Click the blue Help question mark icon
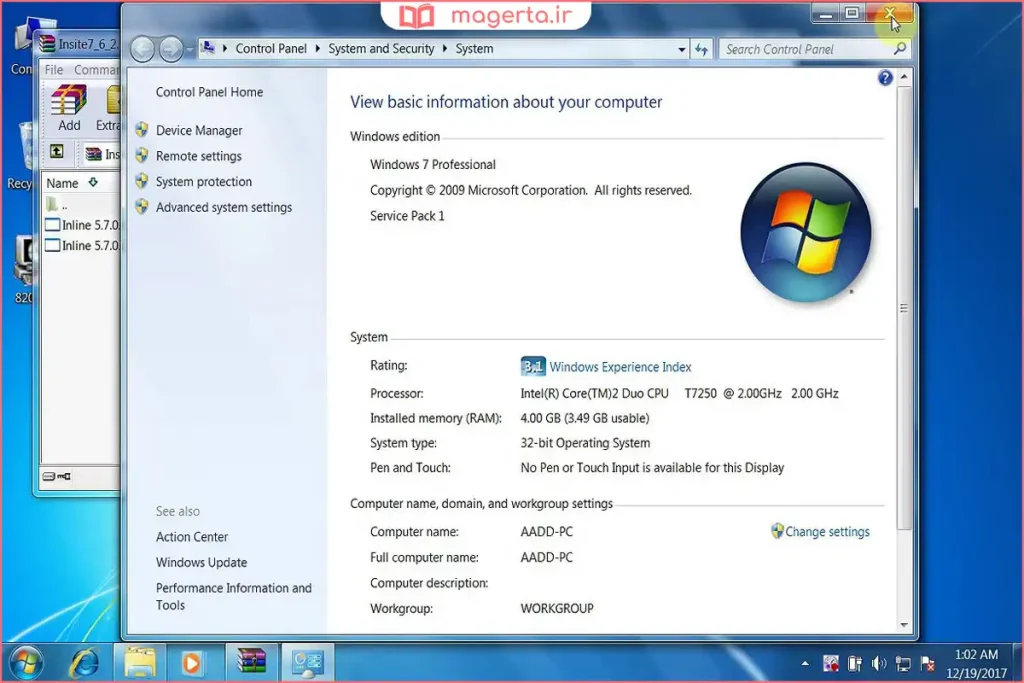Viewport: 1024px width, 683px height. click(x=885, y=78)
